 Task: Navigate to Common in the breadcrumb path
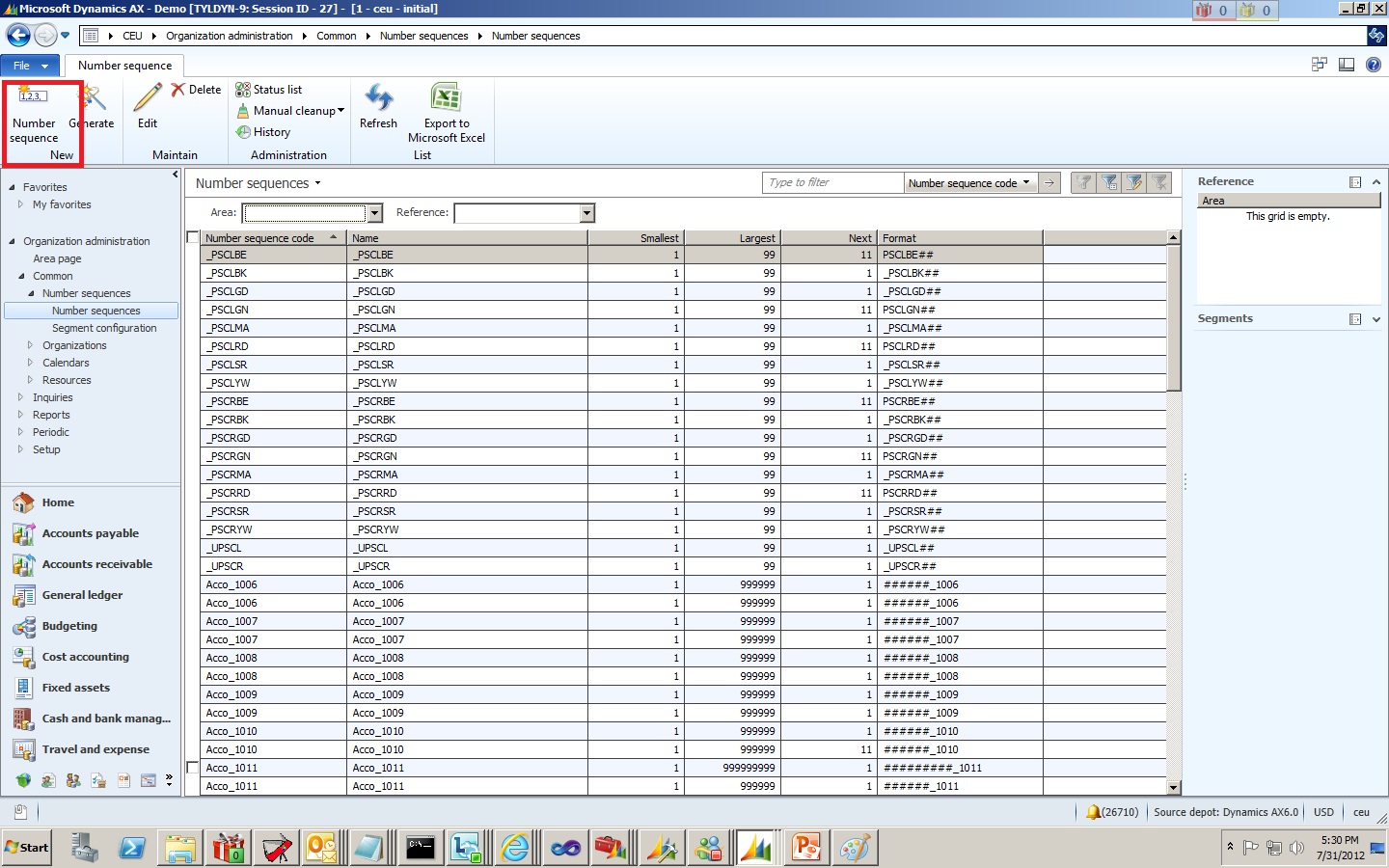[337, 36]
